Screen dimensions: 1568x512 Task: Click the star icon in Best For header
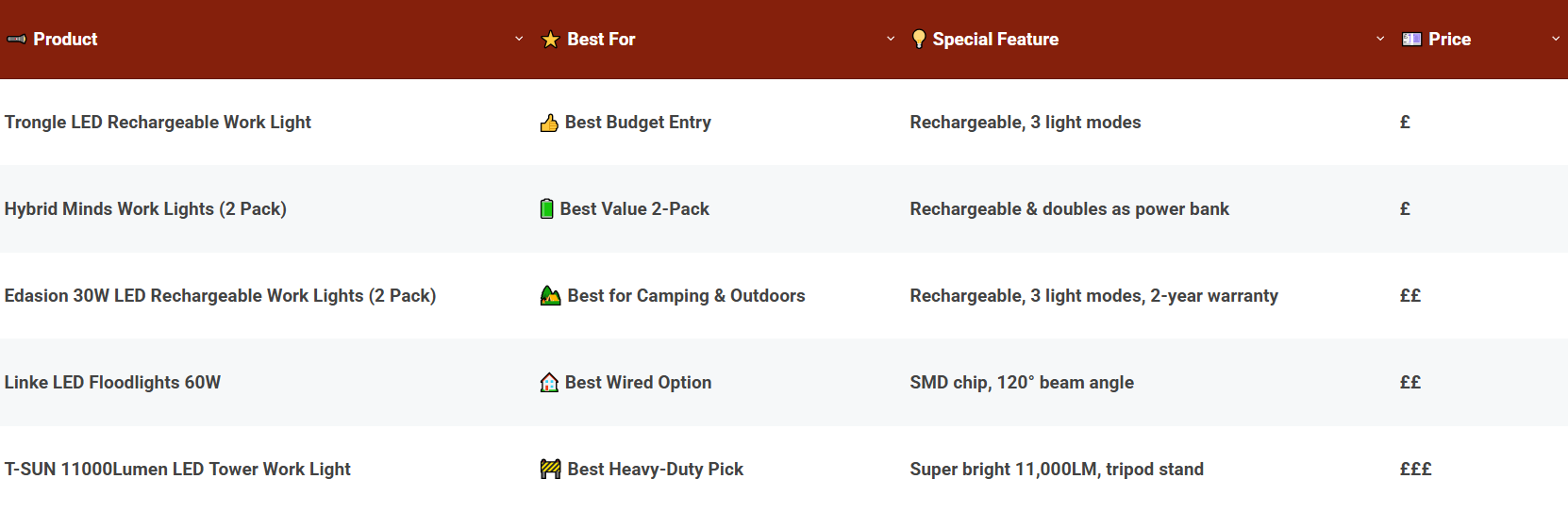pyautogui.click(x=550, y=40)
